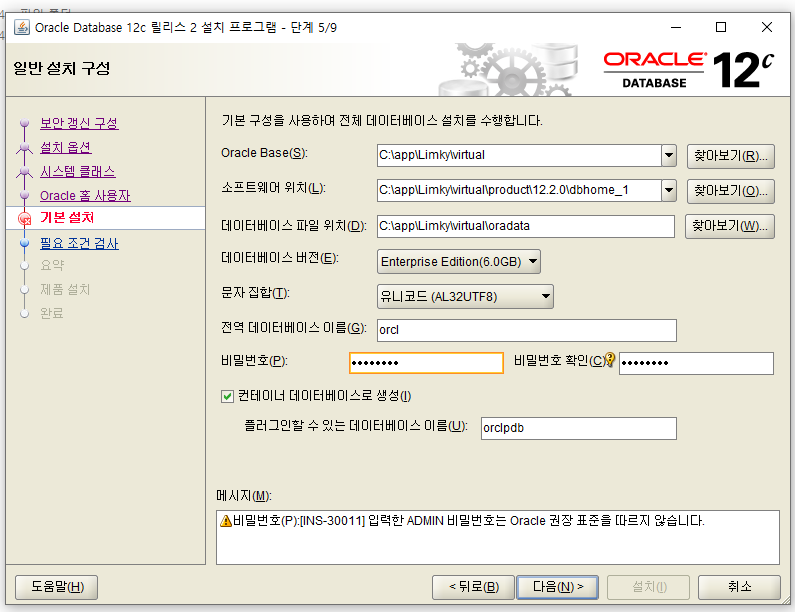Click the warning icon in message box
Viewport: 795px width, 612px height.
pos(226,521)
